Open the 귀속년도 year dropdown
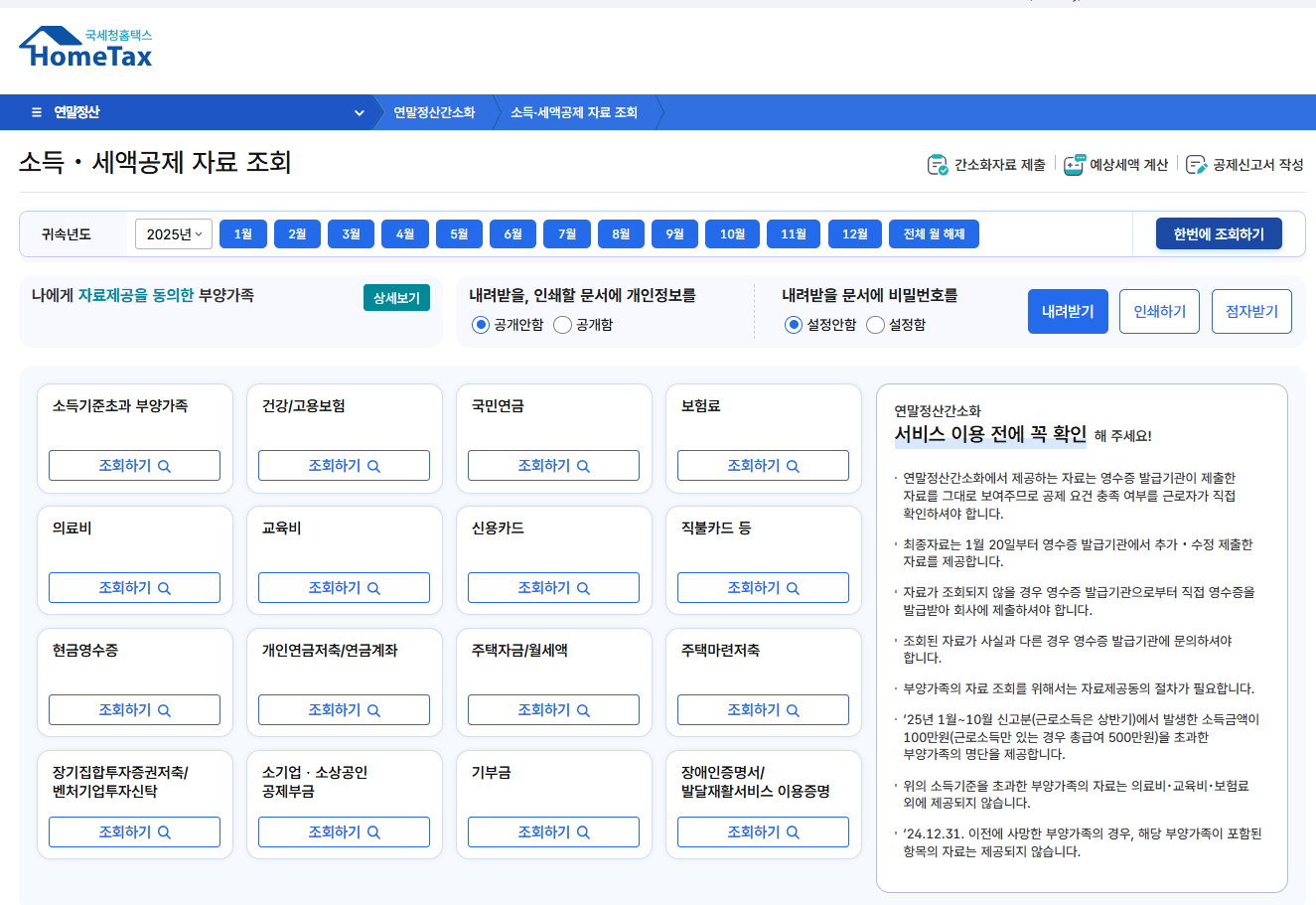The width and height of the screenshot is (1316, 905). coord(174,232)
